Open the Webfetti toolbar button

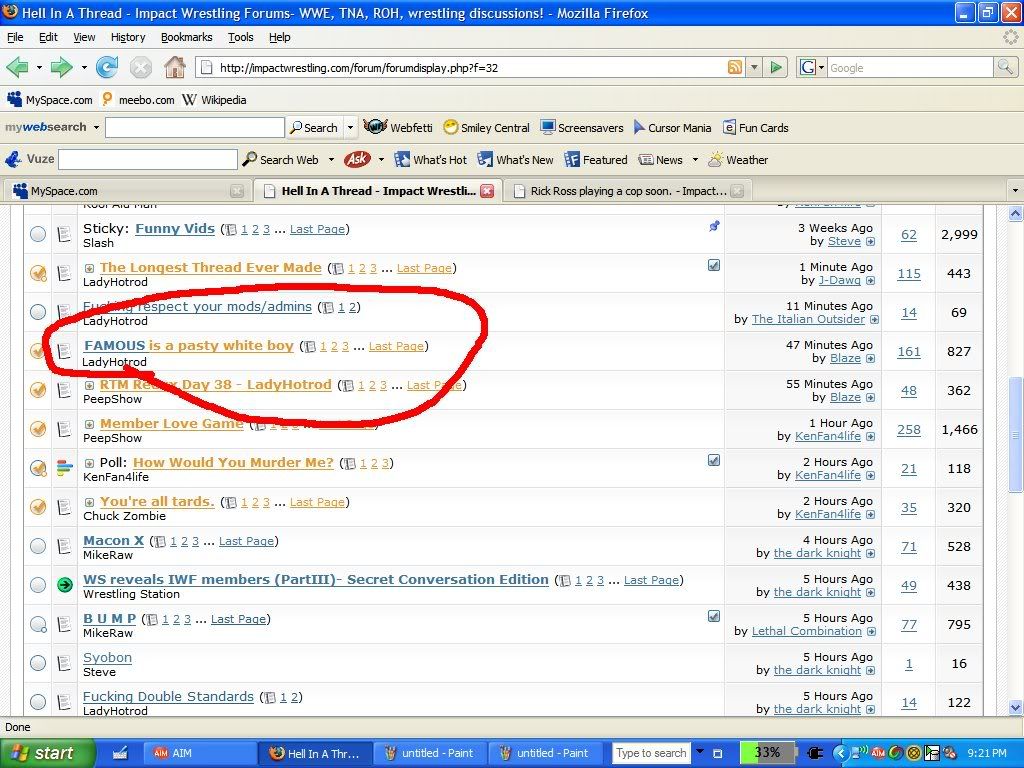398,127
